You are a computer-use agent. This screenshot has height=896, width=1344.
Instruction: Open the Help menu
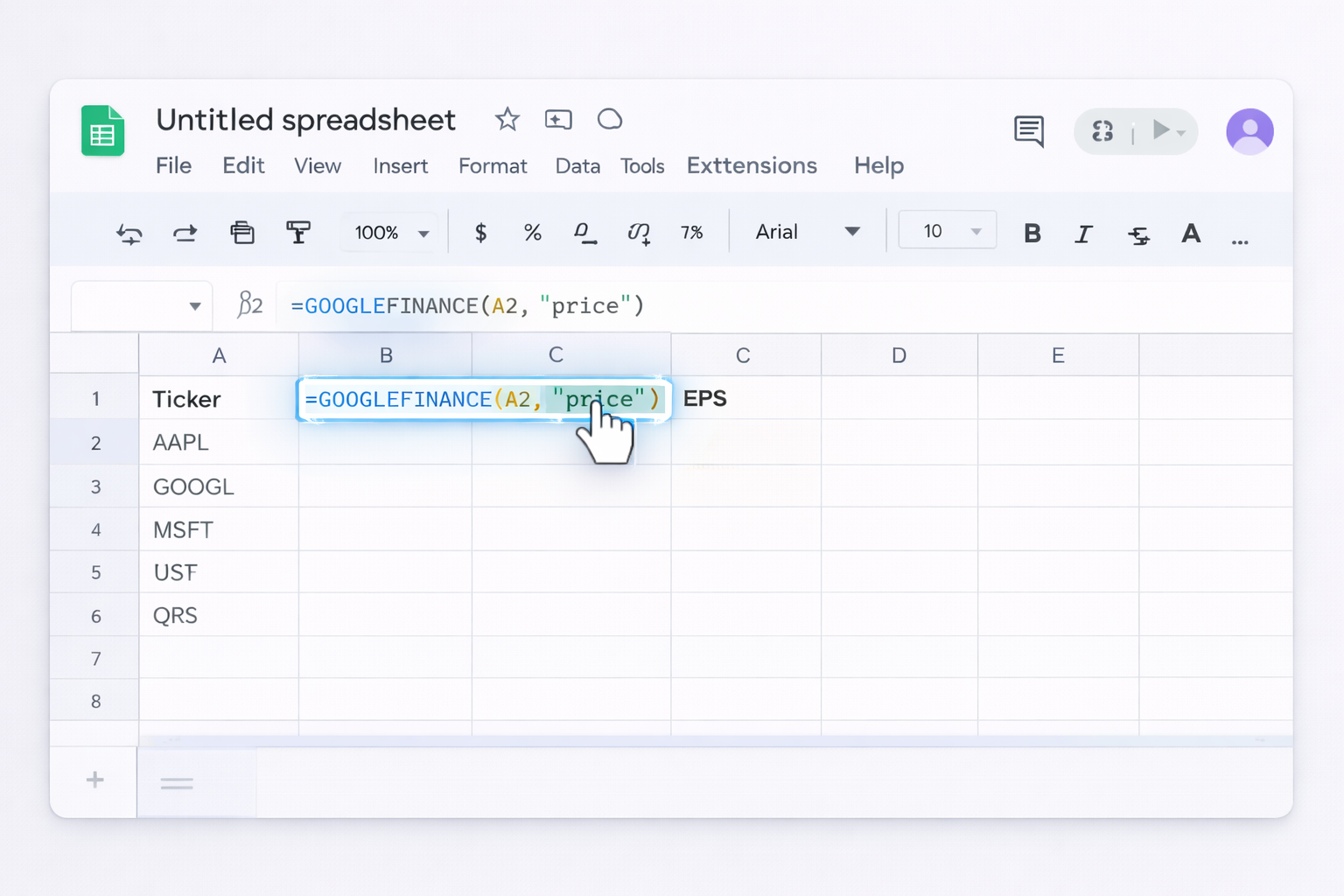(878, 165)
